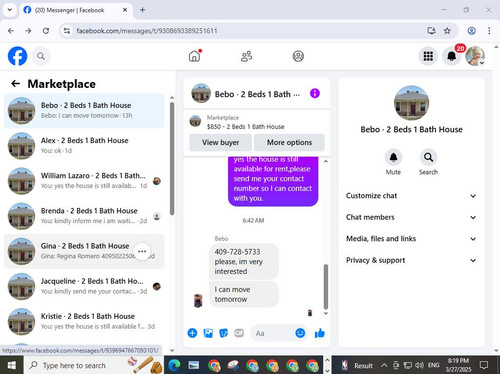Click the ENG language indicator

point(433,365)
